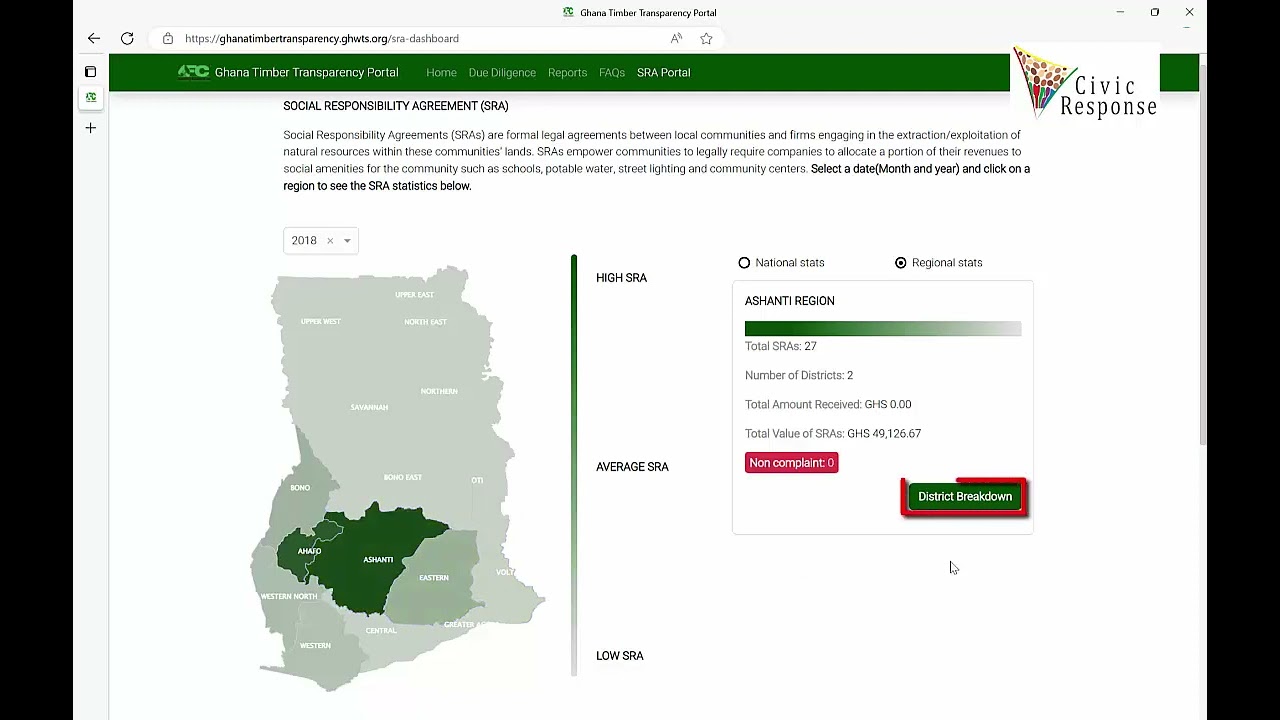Image resolution: width=1280 pixels, height=720 pixels.
Task: Expand the year dropdown arrow
Action: point(347,241)
